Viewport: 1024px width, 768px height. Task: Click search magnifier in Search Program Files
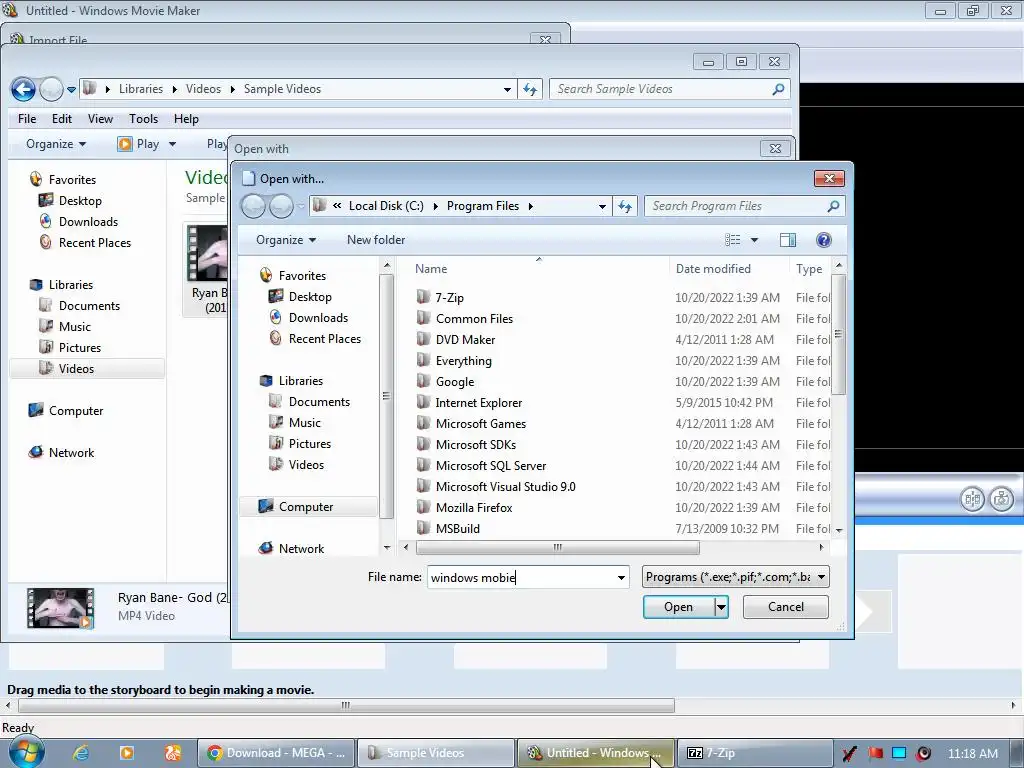[x=833, y=206]
